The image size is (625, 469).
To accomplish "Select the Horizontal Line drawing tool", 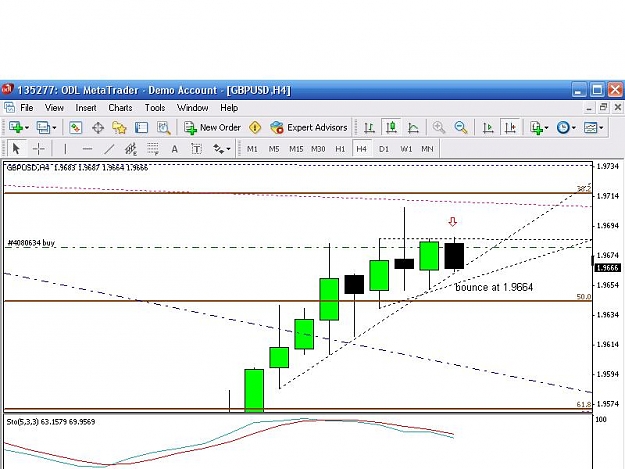I will (x=87, y=149).
